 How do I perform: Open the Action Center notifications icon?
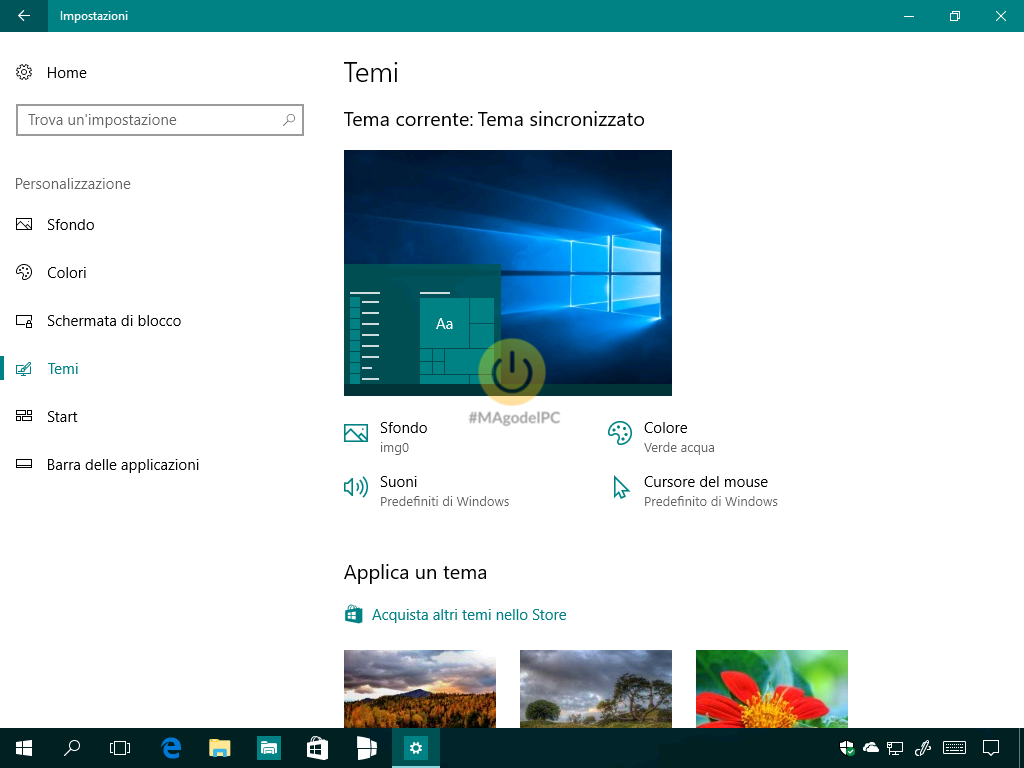click(x=991, y=748)
